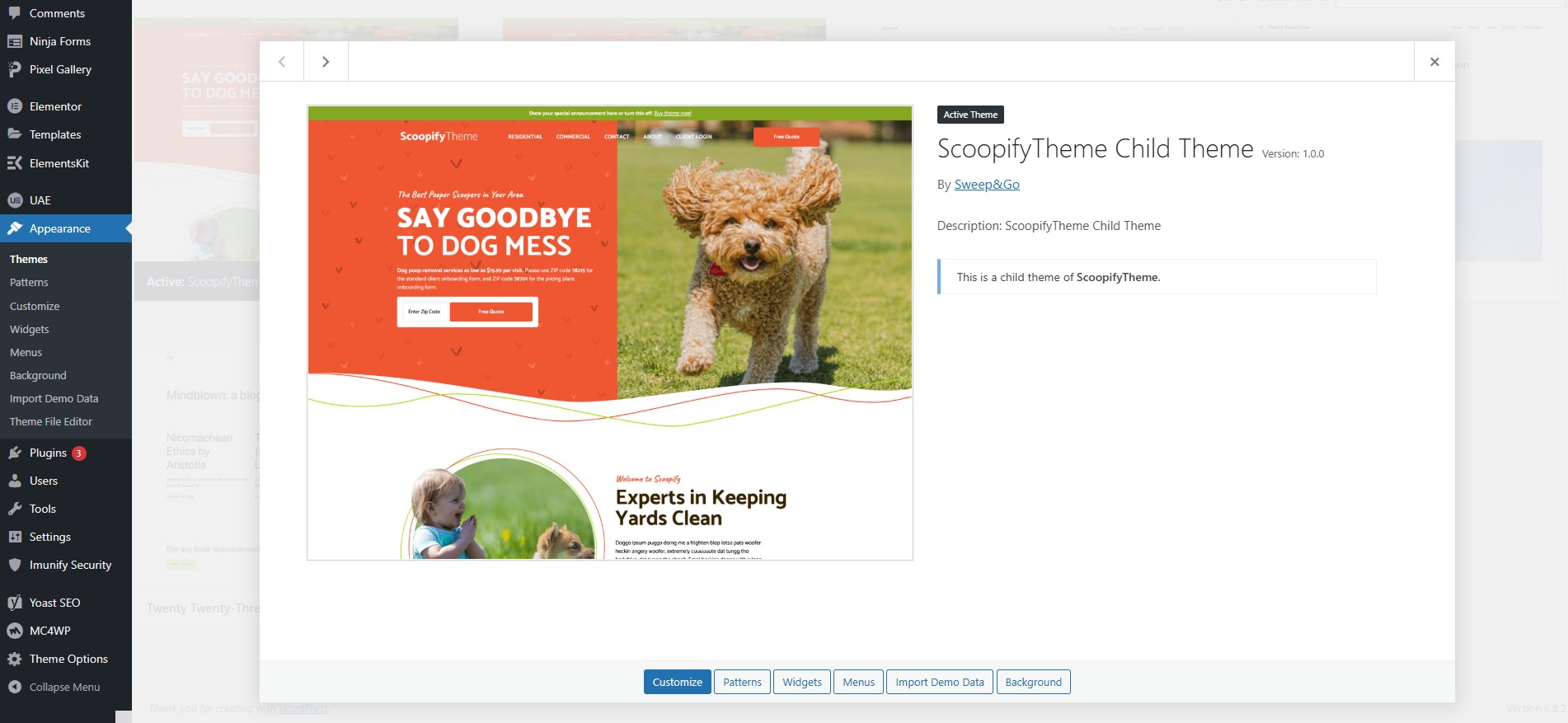Open the Ninja Forms menu label
Image resolution: width=1568 pixels, height=723 pixels.
pyautogui.click(x=60, y=41)
